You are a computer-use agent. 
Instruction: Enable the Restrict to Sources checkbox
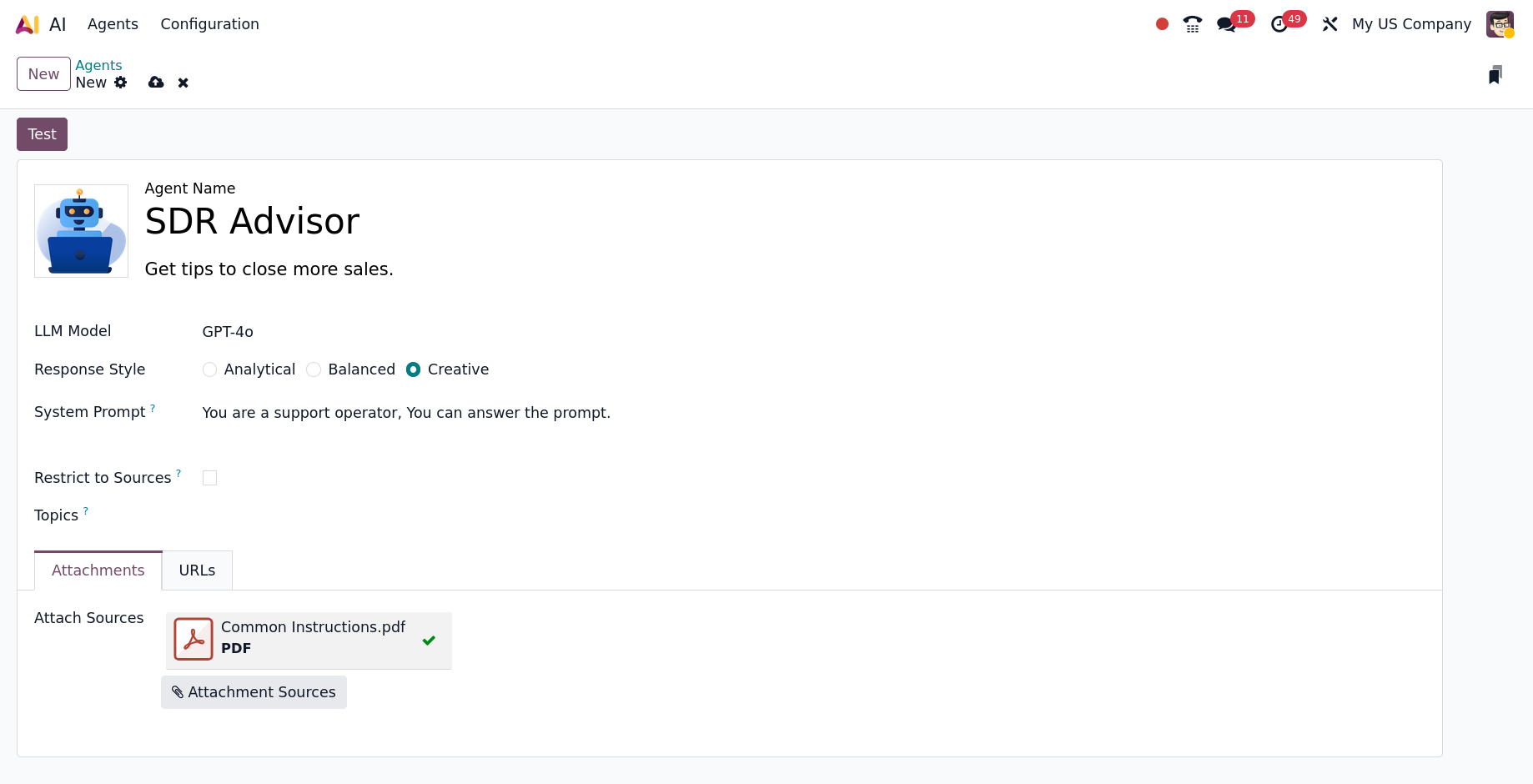(210, 478)
